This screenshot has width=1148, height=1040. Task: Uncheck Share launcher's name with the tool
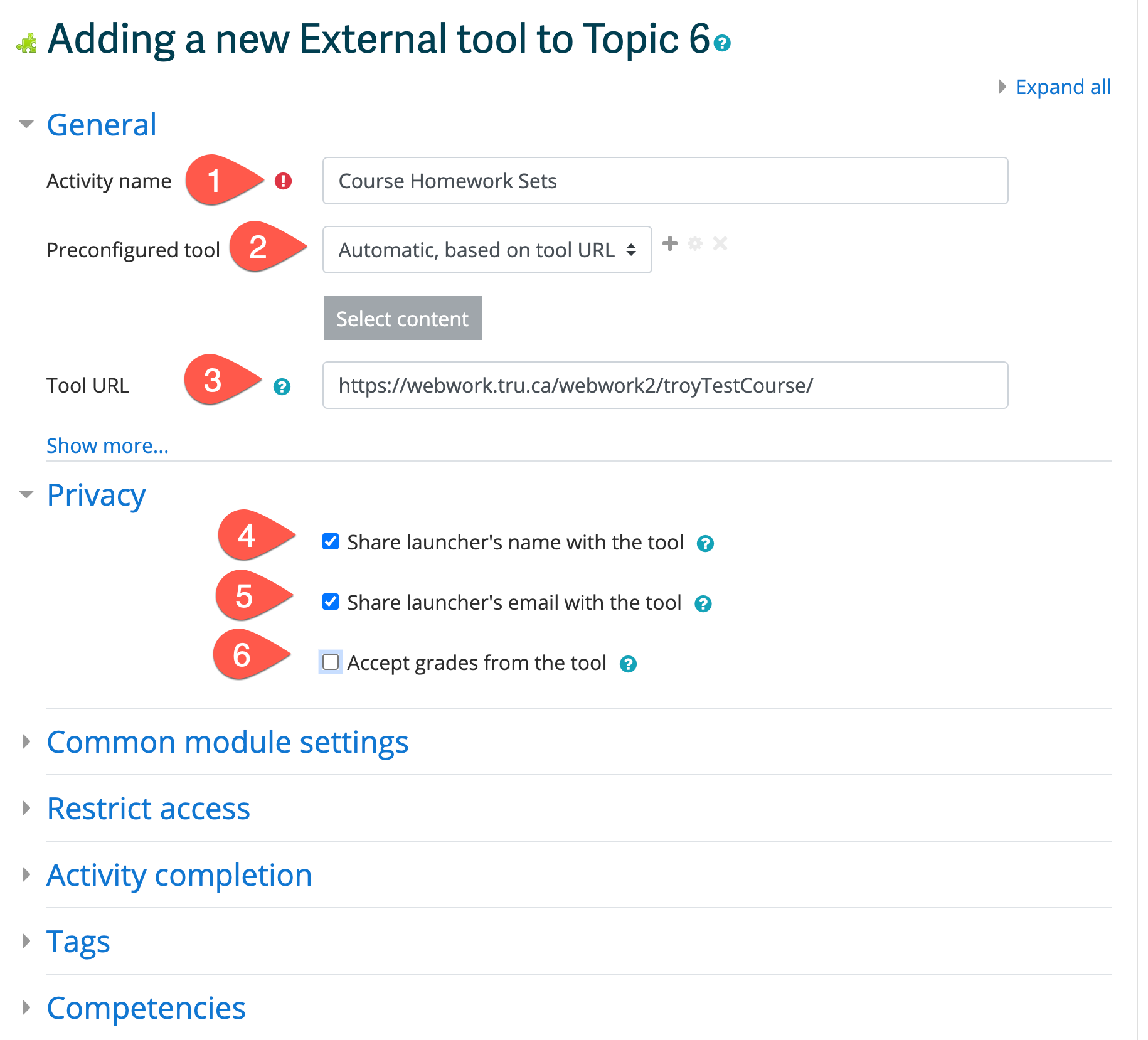331,541
